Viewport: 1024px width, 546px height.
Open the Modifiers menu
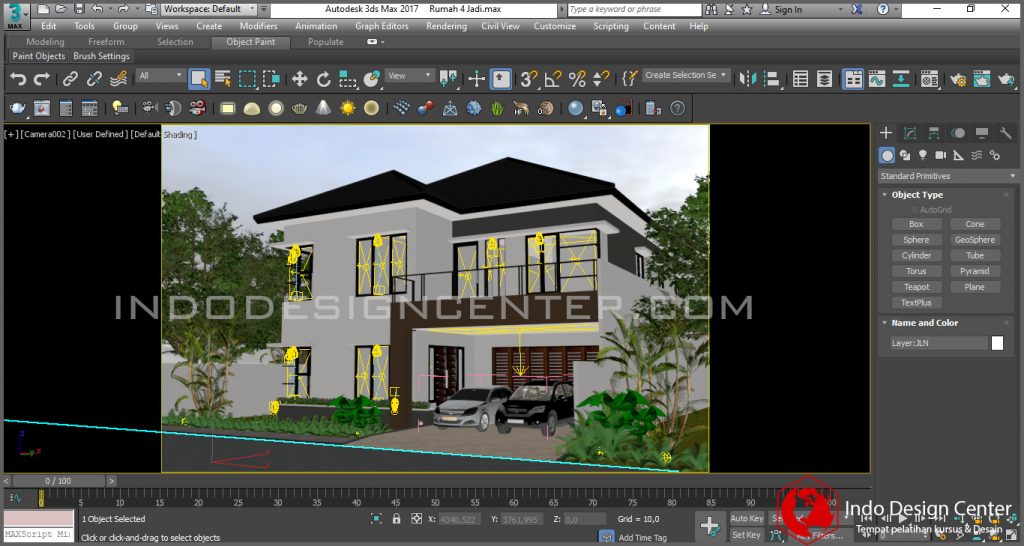click(259, 26)
